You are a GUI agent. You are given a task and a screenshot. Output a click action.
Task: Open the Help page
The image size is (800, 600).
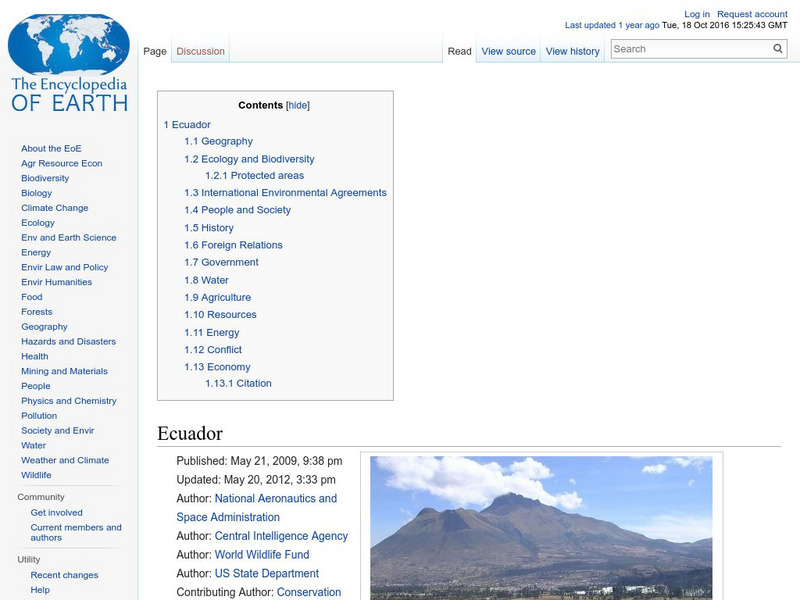click(38, 589)
